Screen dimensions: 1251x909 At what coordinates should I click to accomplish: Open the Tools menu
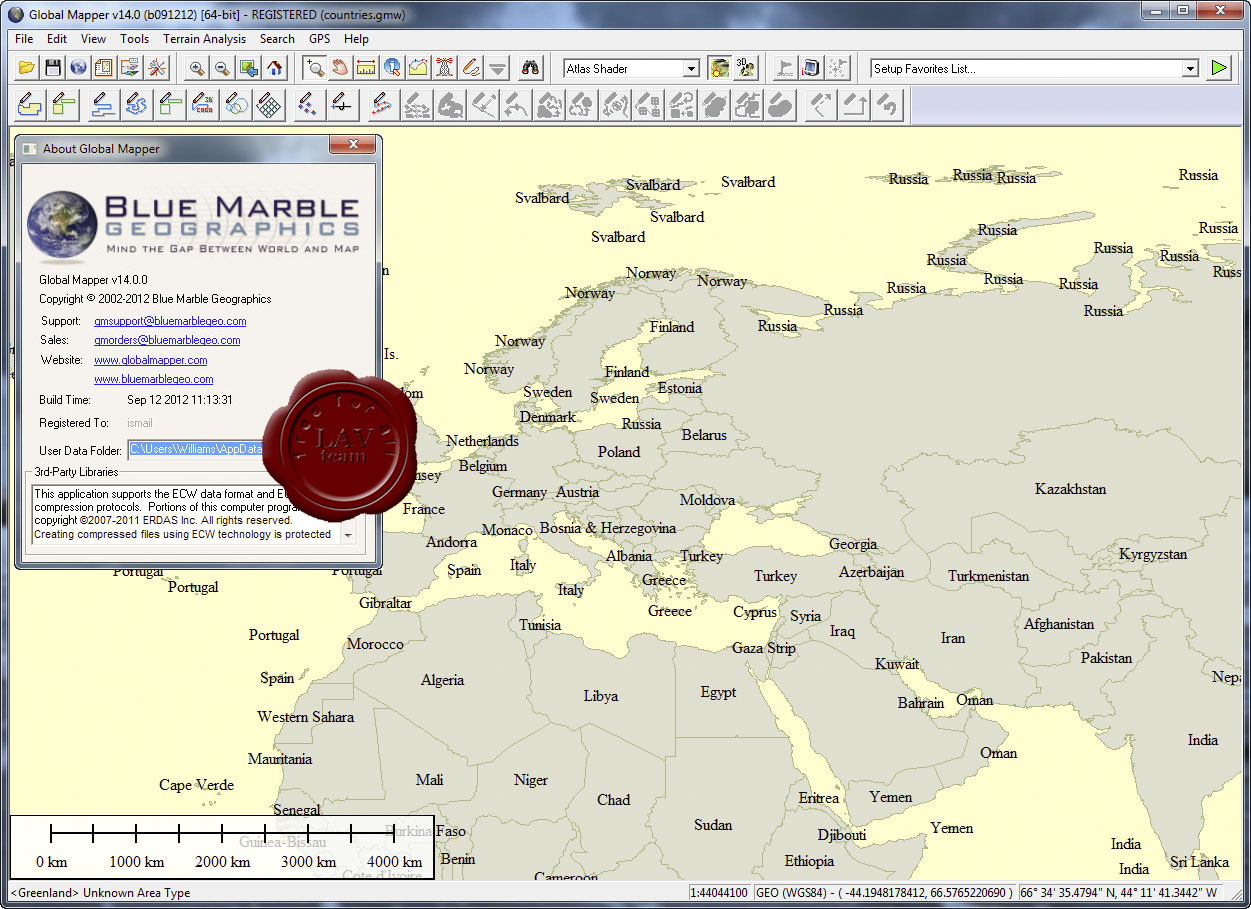[134, 39]
